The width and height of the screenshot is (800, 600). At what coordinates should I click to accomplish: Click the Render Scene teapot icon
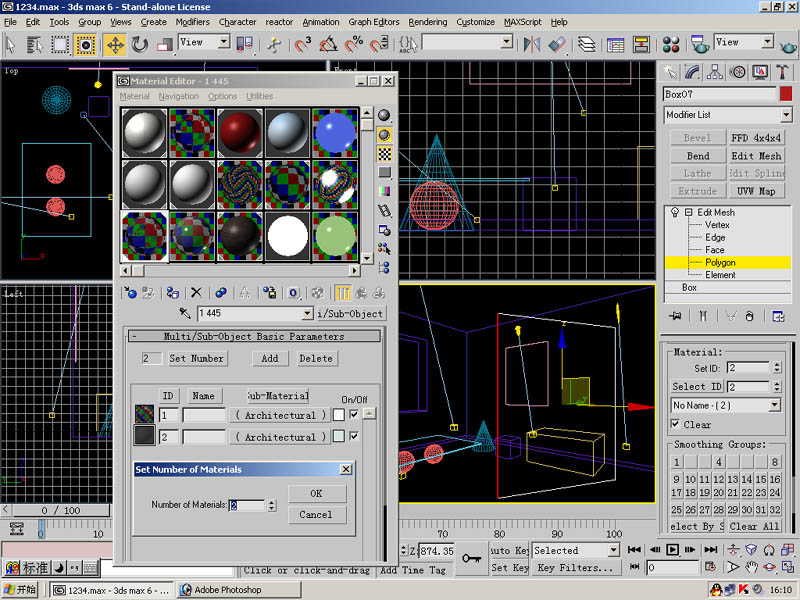tap(699, 45)
